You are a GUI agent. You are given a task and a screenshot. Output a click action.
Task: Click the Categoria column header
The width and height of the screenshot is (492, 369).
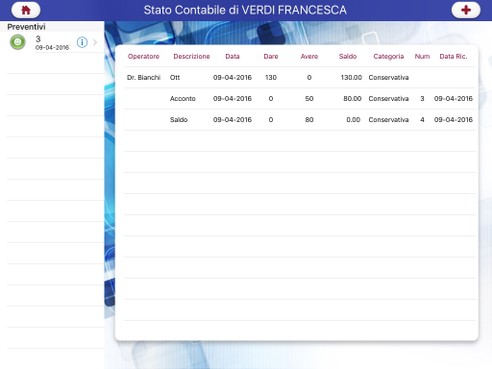click(389, 56)
